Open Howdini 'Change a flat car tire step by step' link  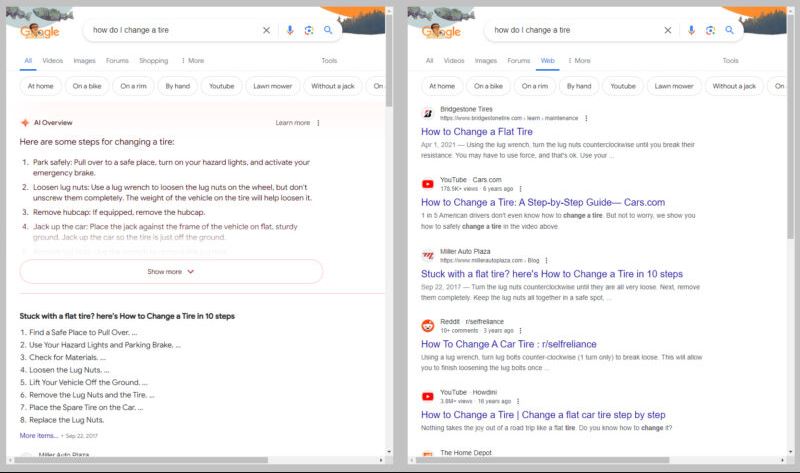(543, 415)
